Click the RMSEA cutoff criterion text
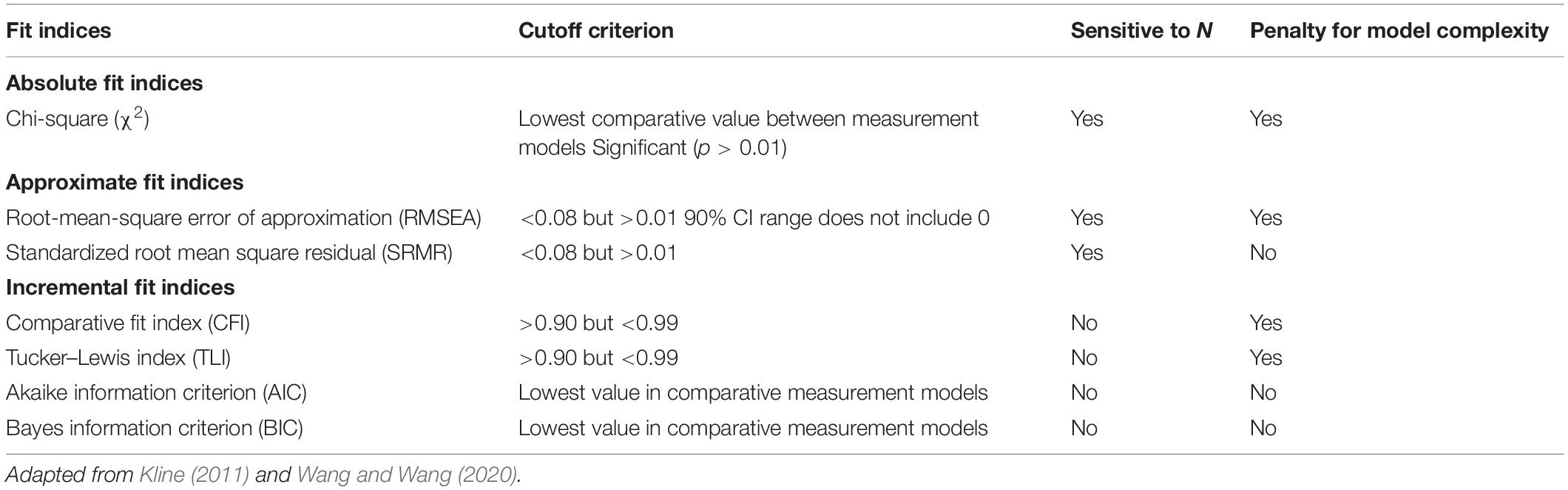Viewport: 1568px width, 490px height. [754, 218]
